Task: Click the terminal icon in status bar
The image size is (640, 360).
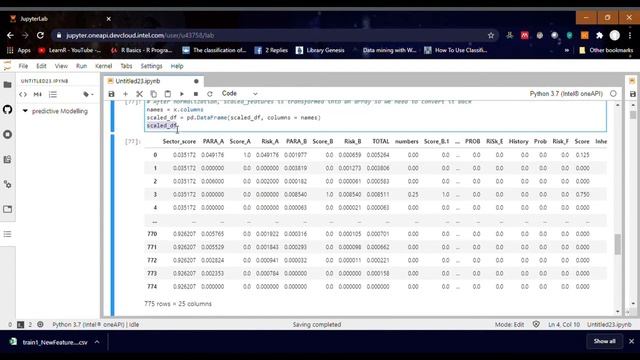Action: pos(20,324)
